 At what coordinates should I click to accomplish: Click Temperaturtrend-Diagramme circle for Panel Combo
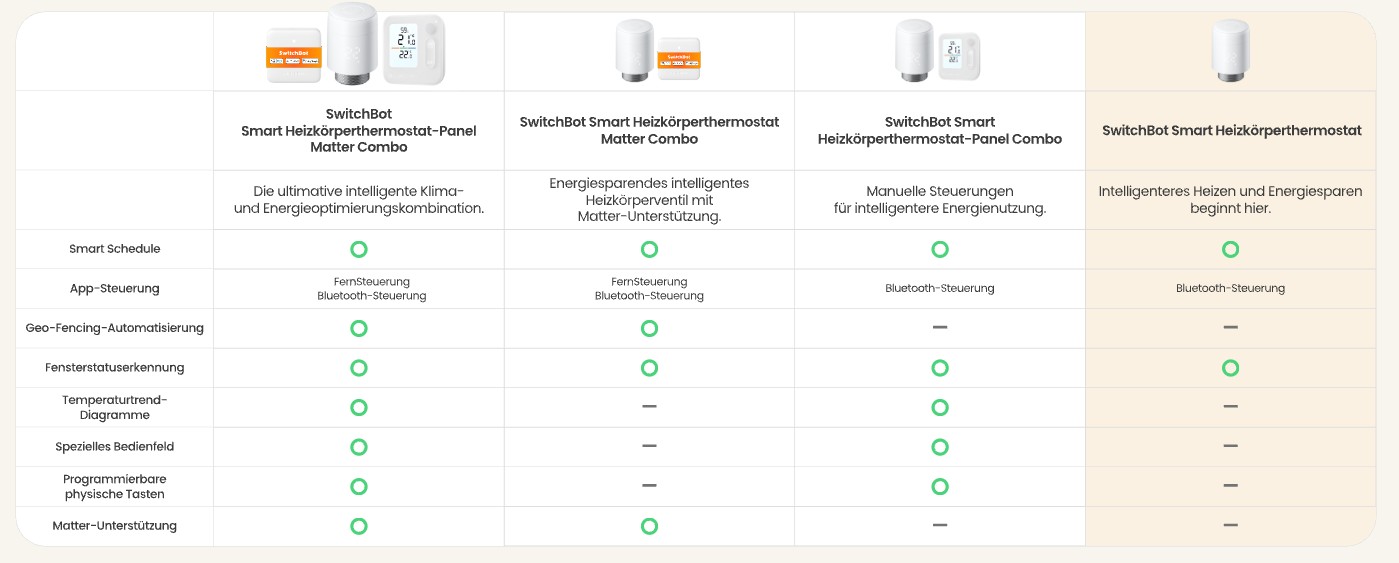click(940, 407)
